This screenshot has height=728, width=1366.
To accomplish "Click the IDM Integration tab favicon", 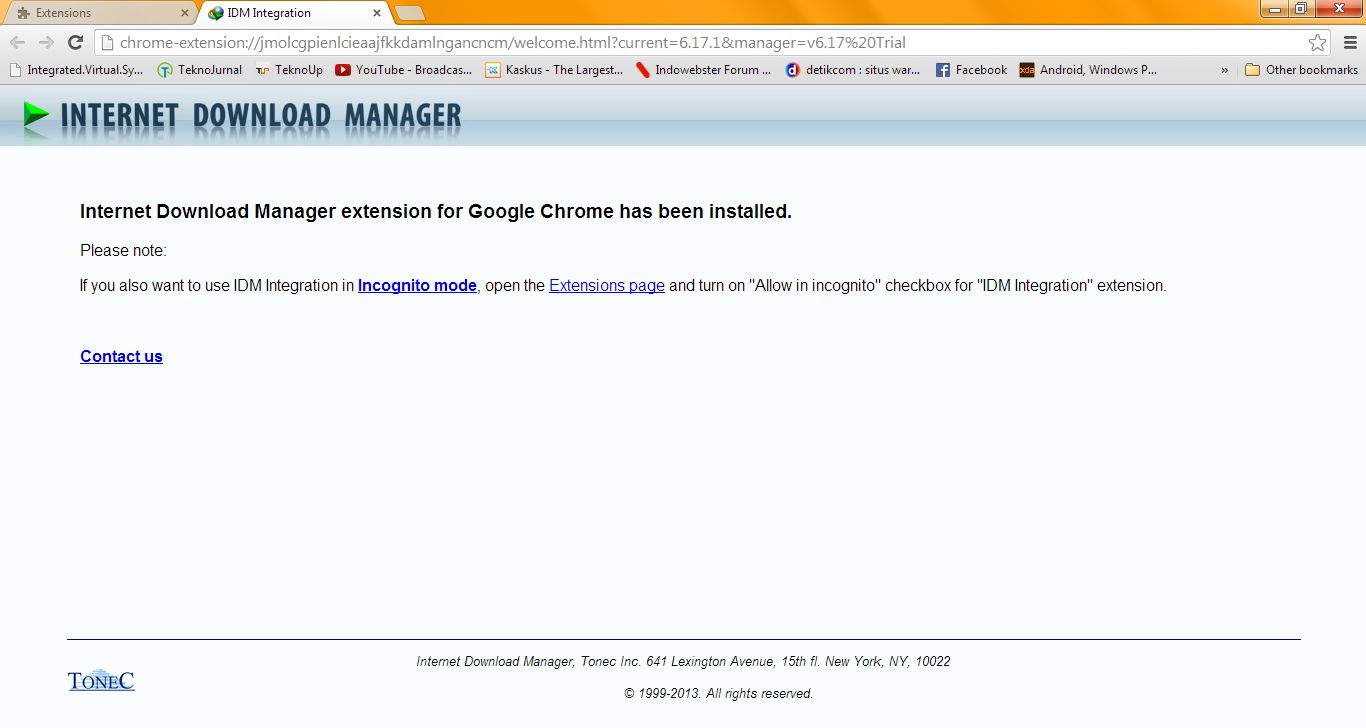I will 216,13.
